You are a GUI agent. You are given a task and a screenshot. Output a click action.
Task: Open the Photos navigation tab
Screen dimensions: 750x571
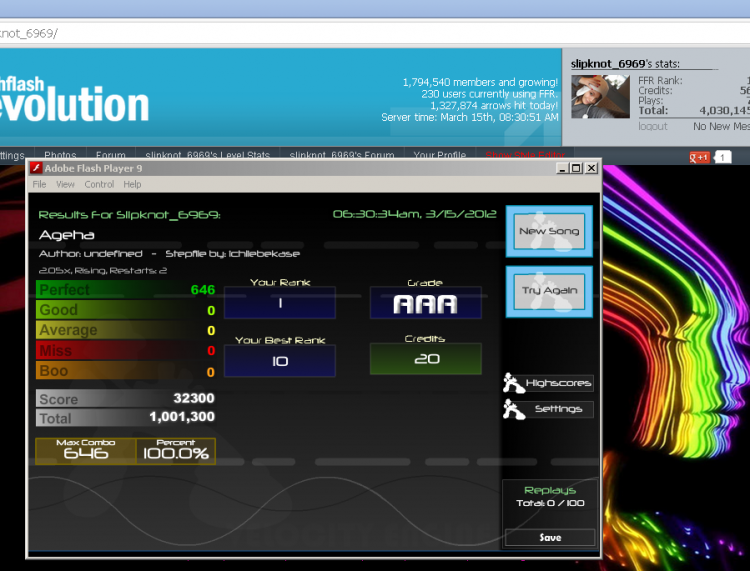[x=60, y=154]
